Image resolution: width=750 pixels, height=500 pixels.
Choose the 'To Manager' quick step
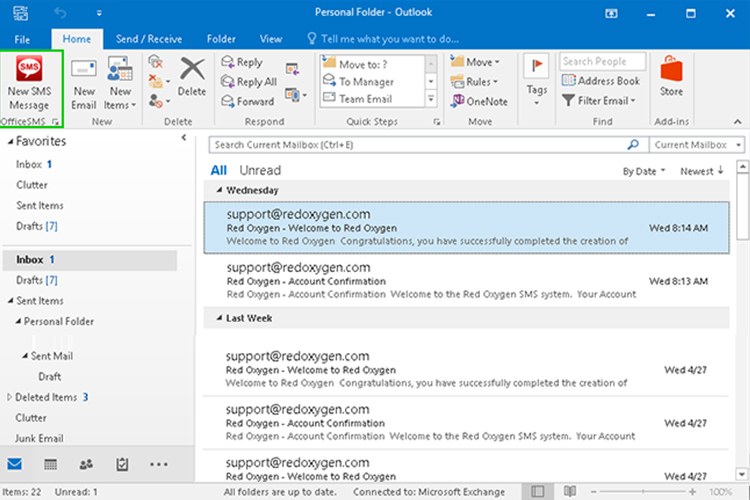(372, 81)
